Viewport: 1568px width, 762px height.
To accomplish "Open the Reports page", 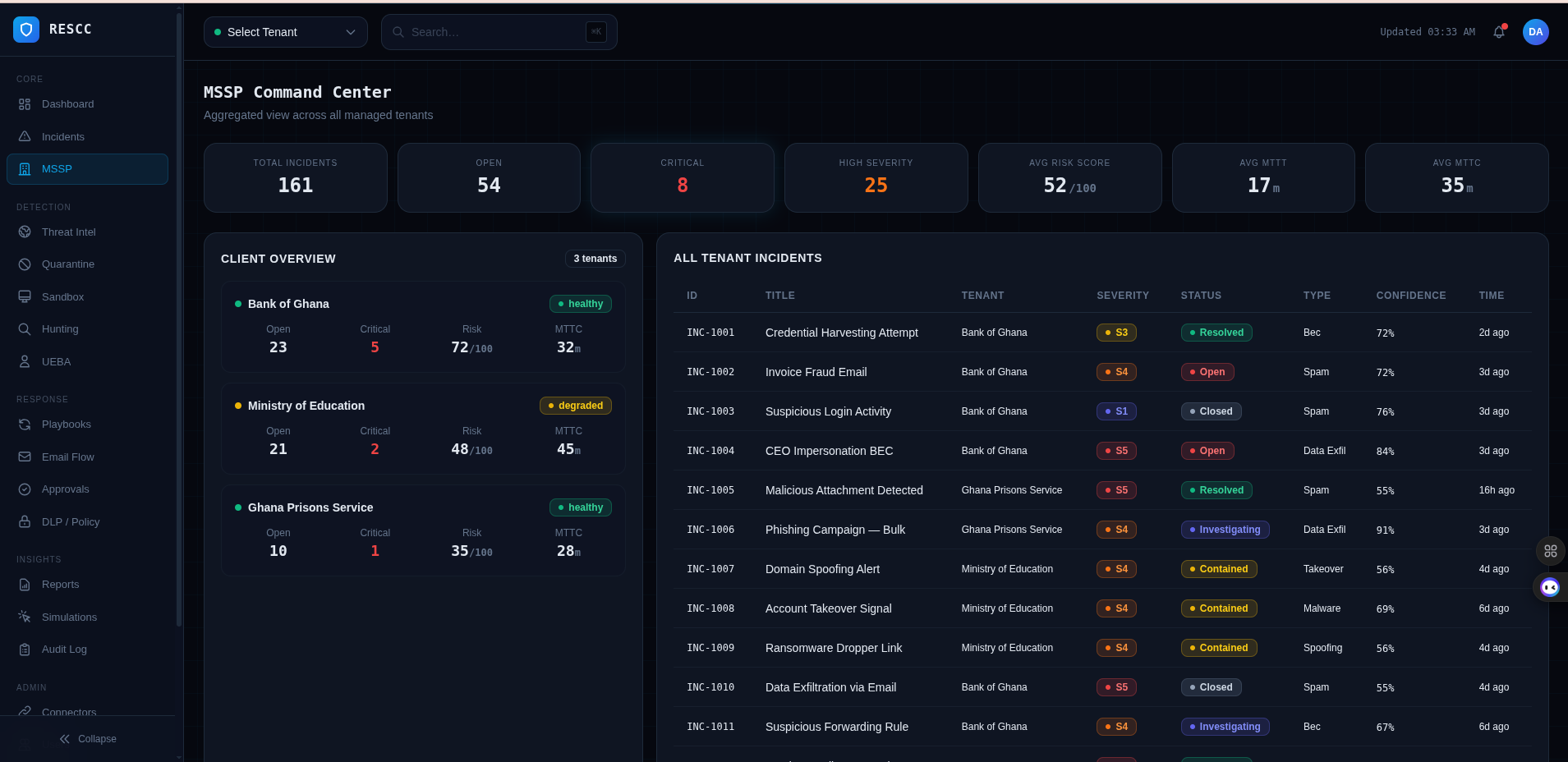I will (x=59, y=584).
